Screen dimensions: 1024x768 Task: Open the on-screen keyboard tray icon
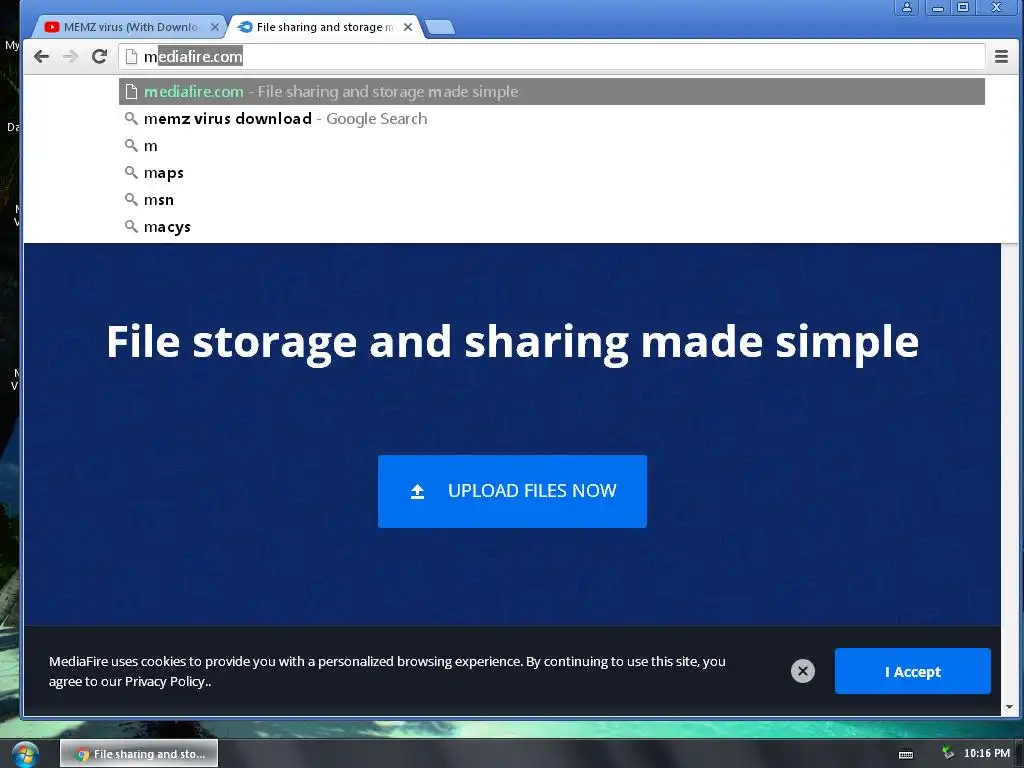(x=906, y=754)
